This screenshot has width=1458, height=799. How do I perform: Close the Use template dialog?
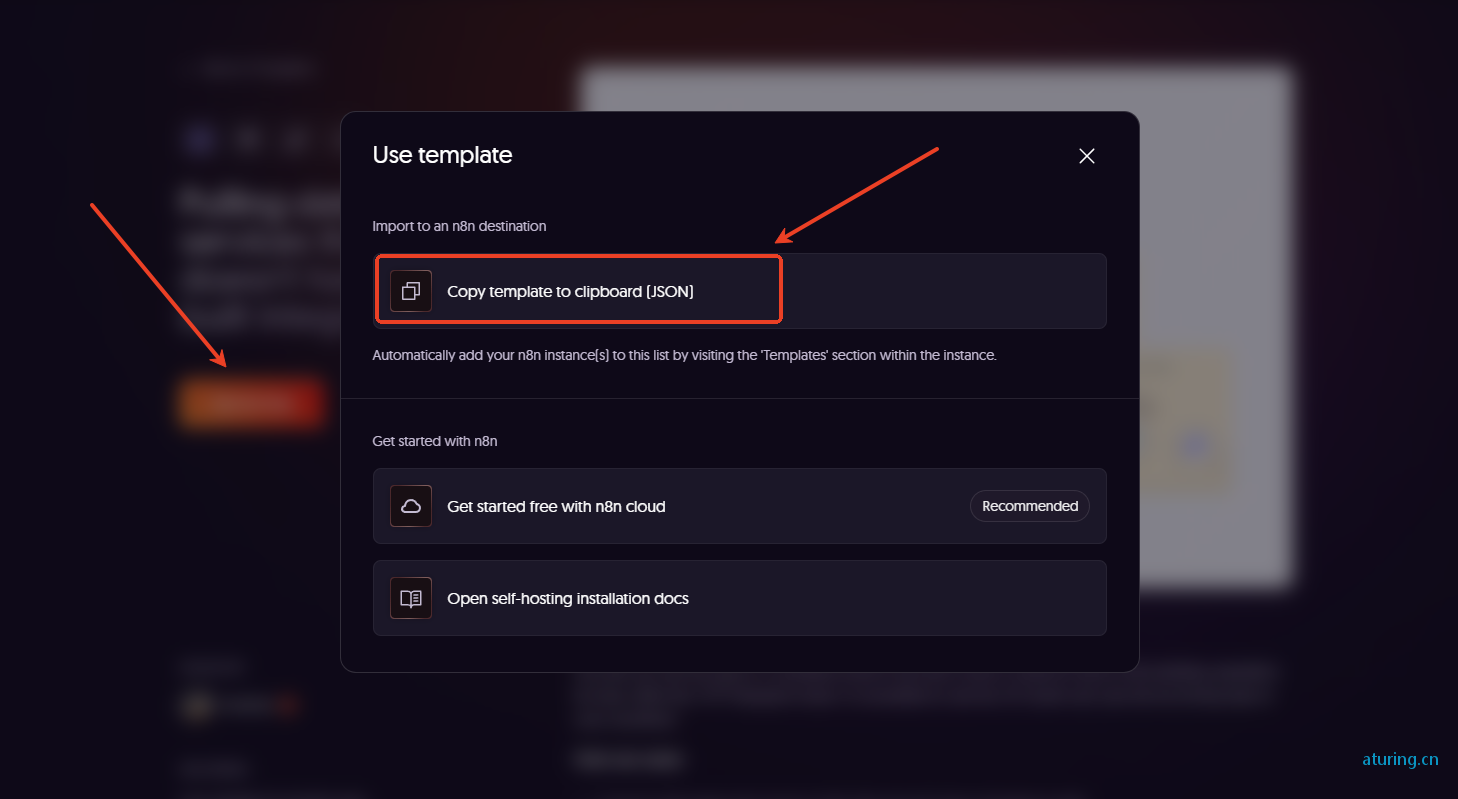click(1087, 156)
